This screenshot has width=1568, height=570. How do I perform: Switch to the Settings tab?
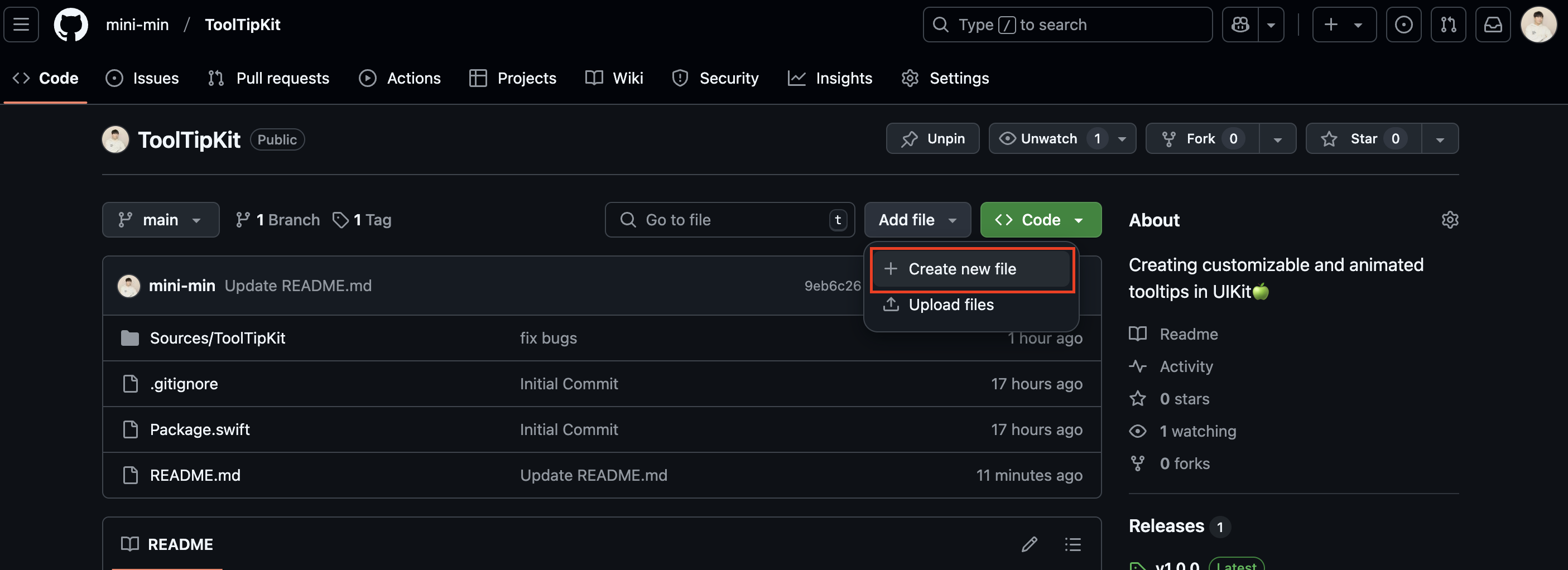tap(945, 79)
